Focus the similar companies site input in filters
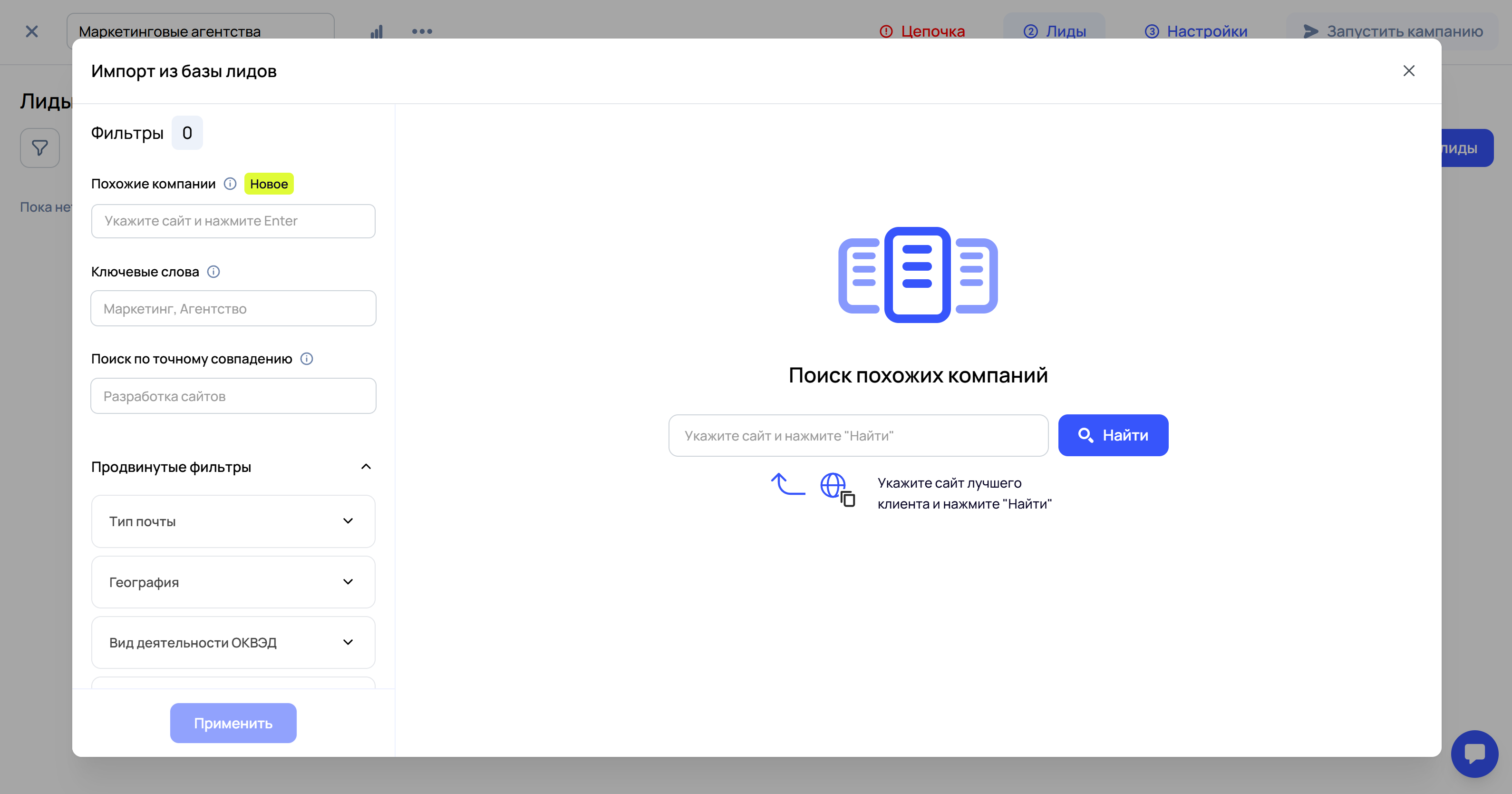 (233, 221)
